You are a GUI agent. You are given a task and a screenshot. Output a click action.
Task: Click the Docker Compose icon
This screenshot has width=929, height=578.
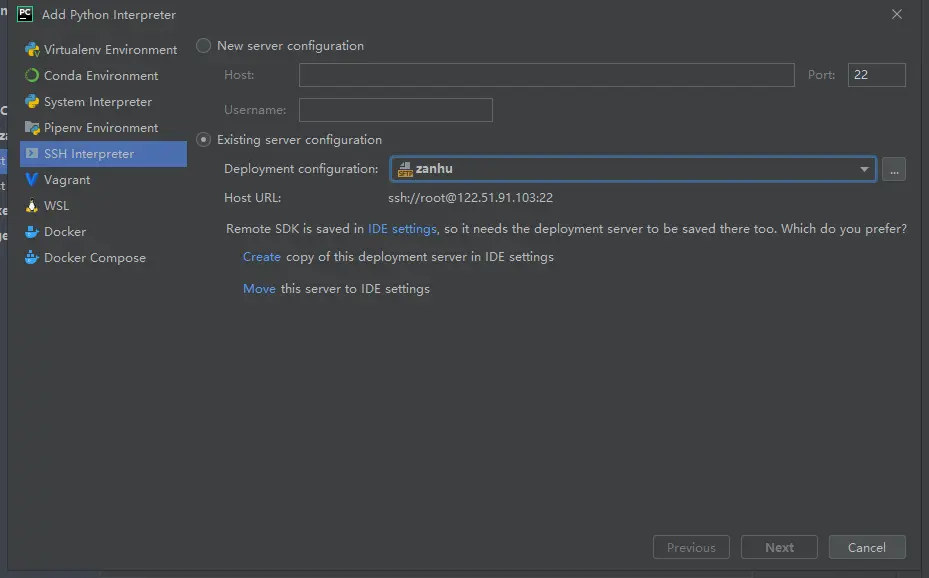32,258
